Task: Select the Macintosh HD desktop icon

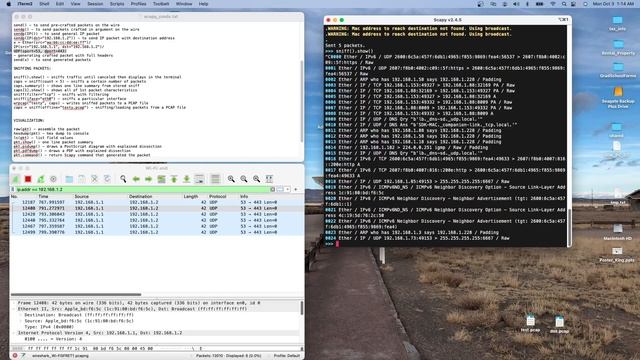Action: 617,232
